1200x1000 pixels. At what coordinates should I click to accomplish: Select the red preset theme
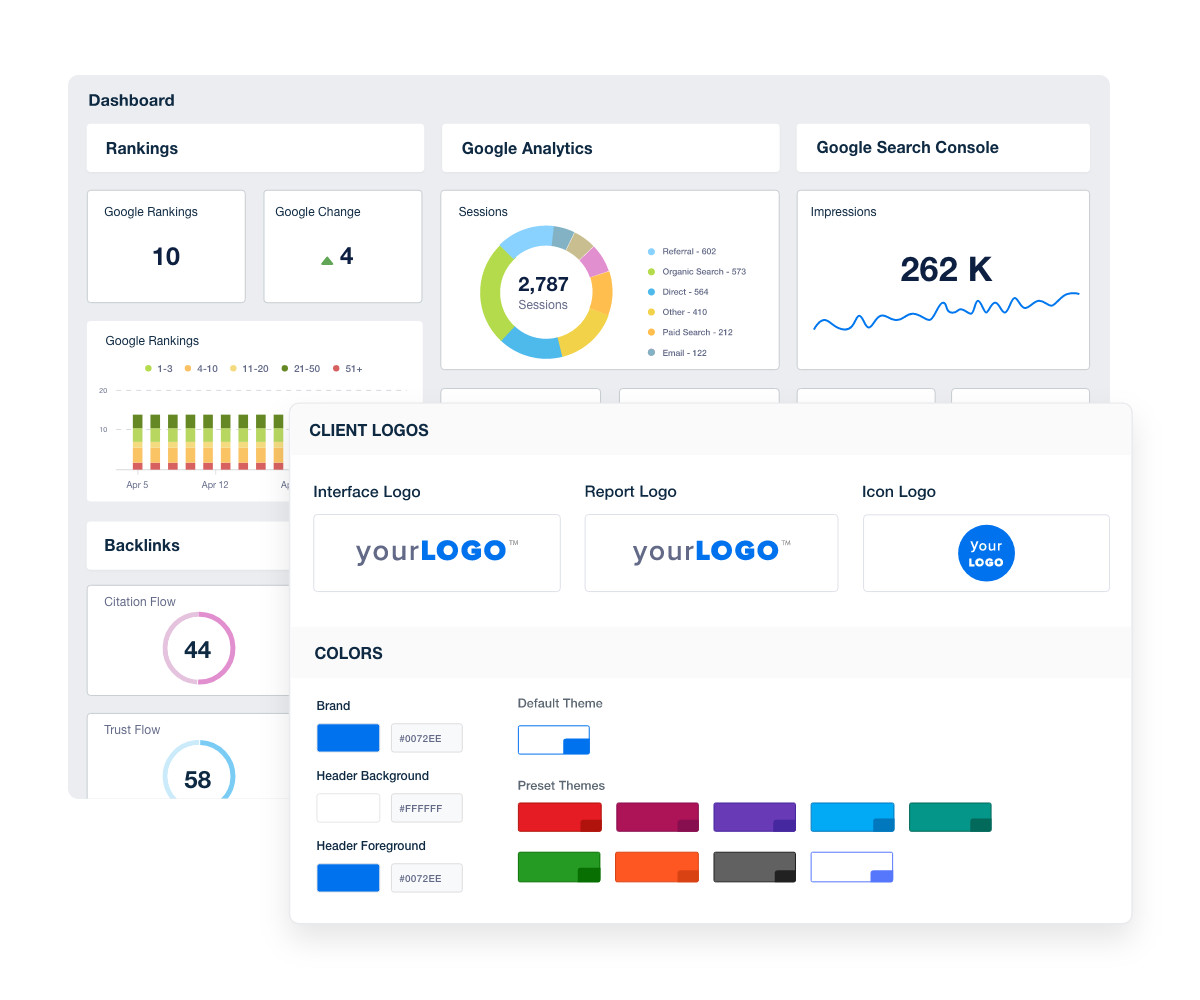[560, 817]
